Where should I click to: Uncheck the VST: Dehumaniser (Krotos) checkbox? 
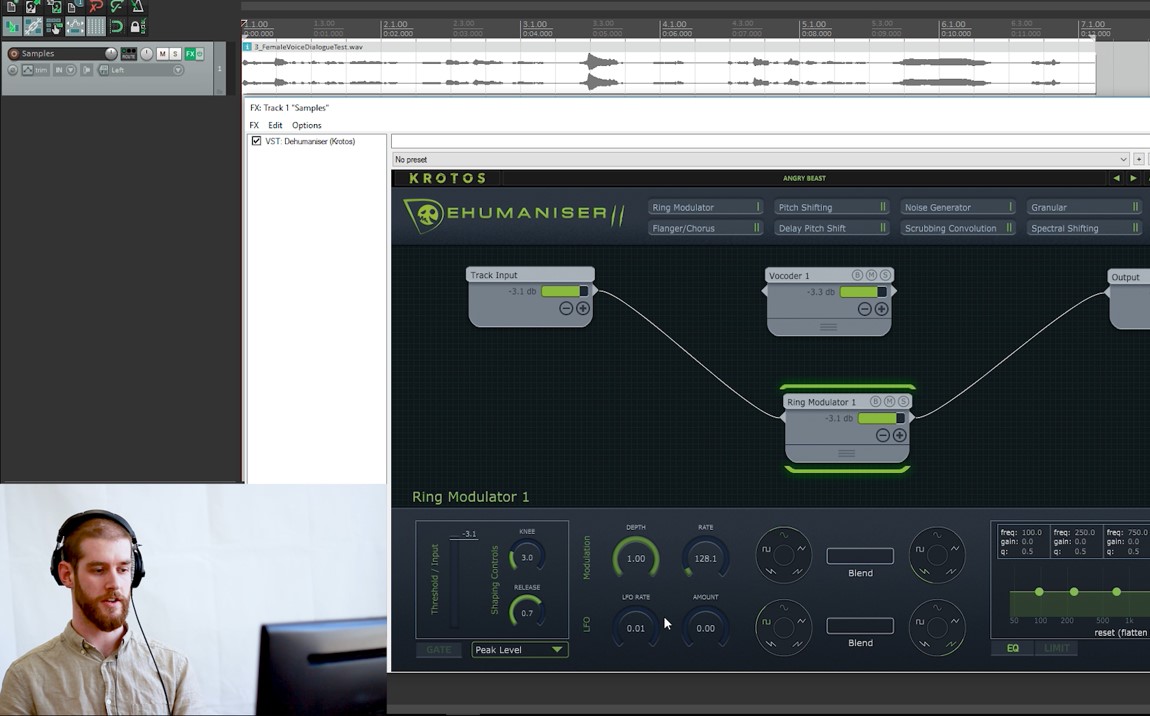tap(256, 141)
